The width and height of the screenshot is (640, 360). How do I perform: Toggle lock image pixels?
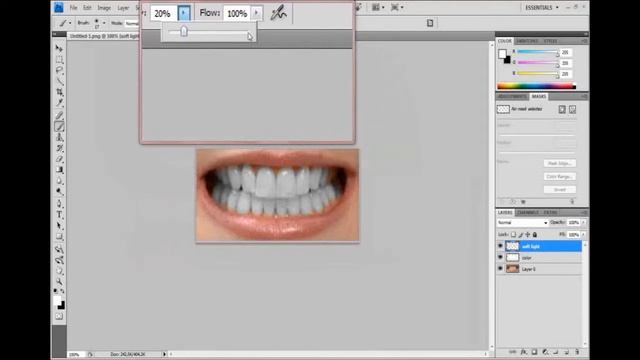[x=521, y=235]
